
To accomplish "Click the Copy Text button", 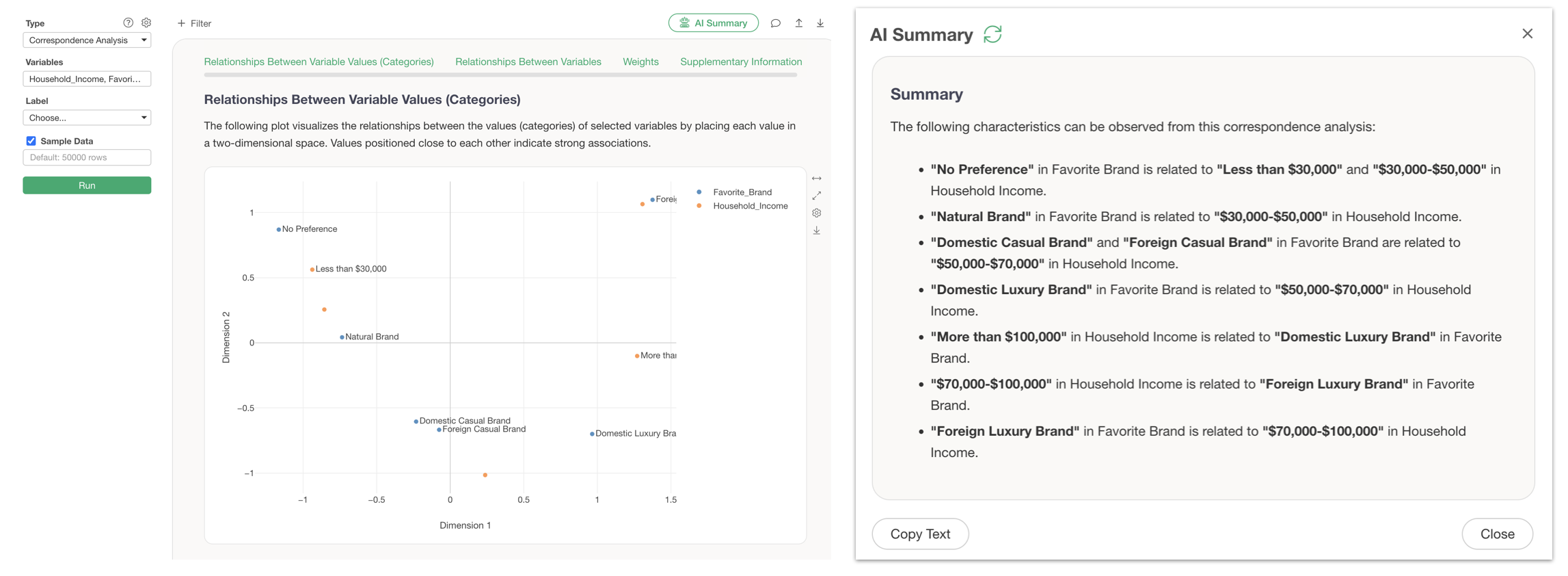I will [x=920, y=534].
